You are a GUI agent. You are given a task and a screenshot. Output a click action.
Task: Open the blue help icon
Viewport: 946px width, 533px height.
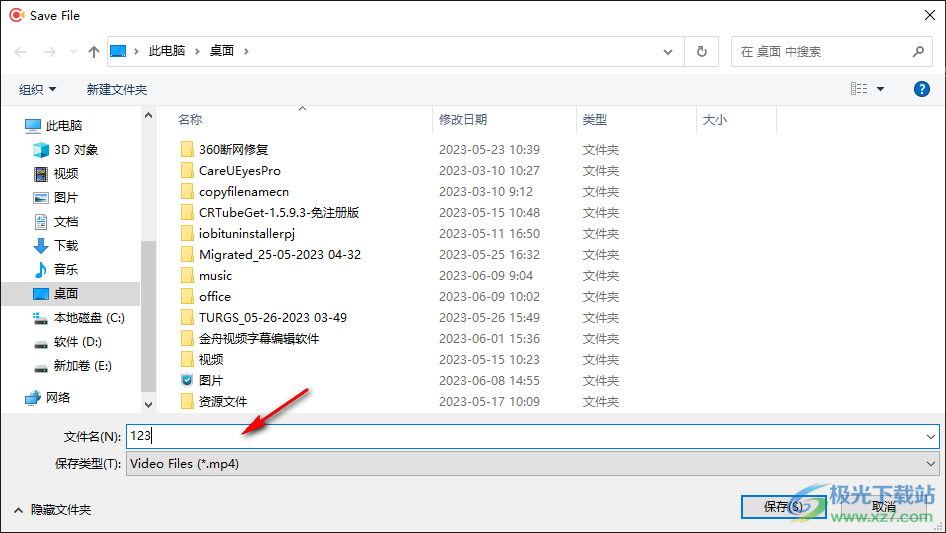[x=921, y=89]
